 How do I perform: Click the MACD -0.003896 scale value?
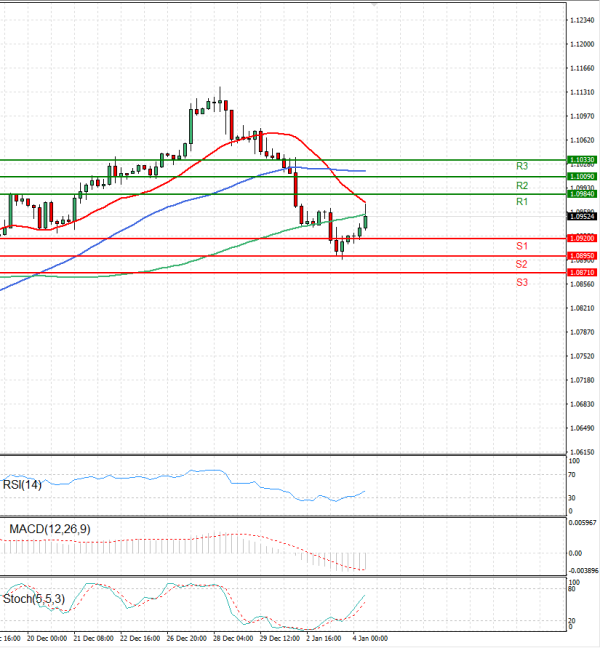point(583,571)
